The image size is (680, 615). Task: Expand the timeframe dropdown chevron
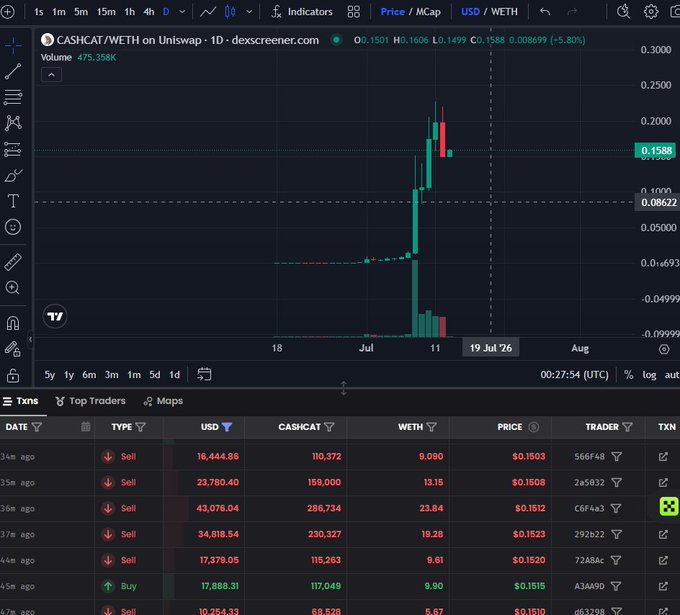[x=182, y=12]
